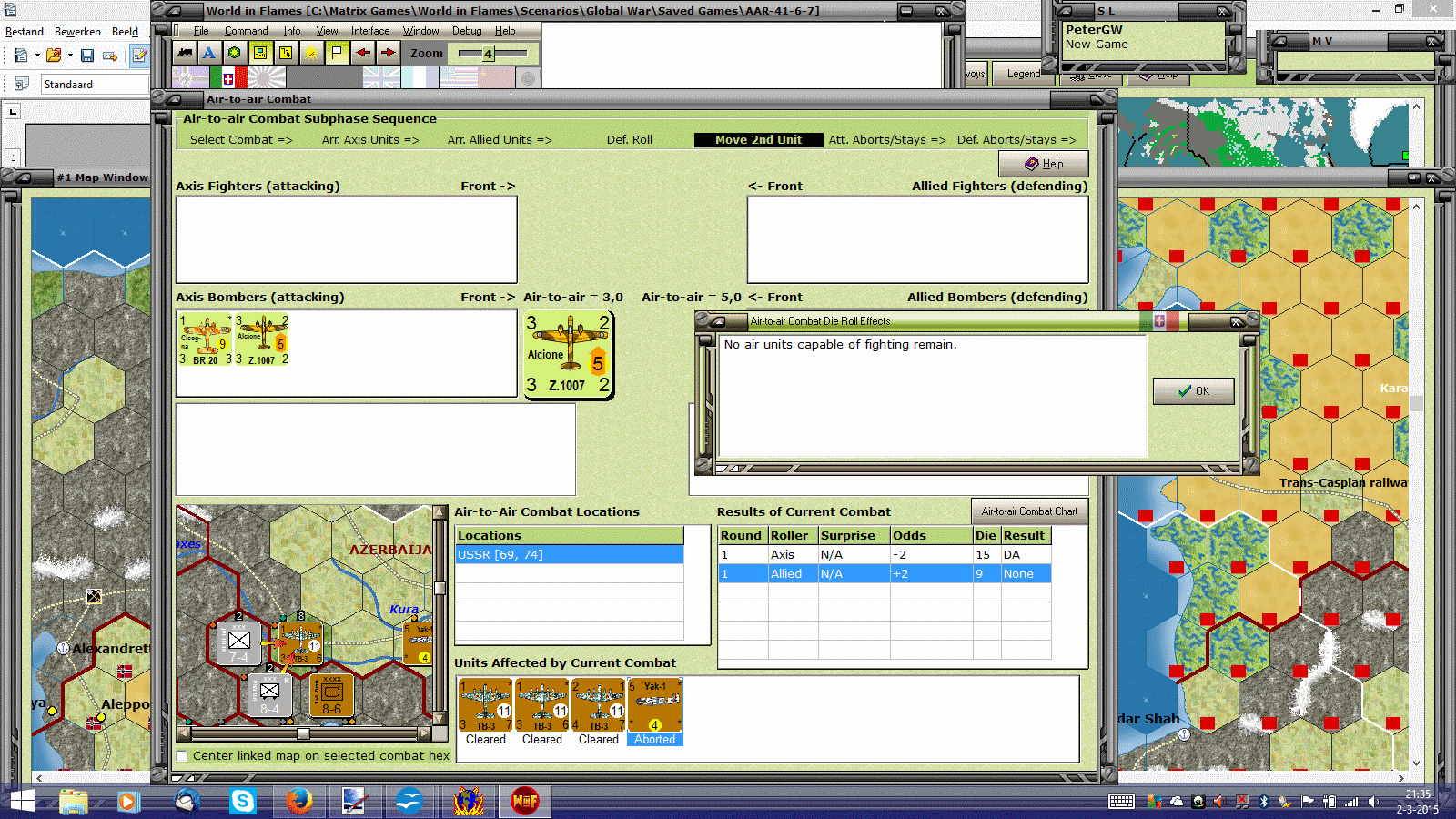
Task: Select the small Z.1007 Alcione bomber counter
Action: 262,340
